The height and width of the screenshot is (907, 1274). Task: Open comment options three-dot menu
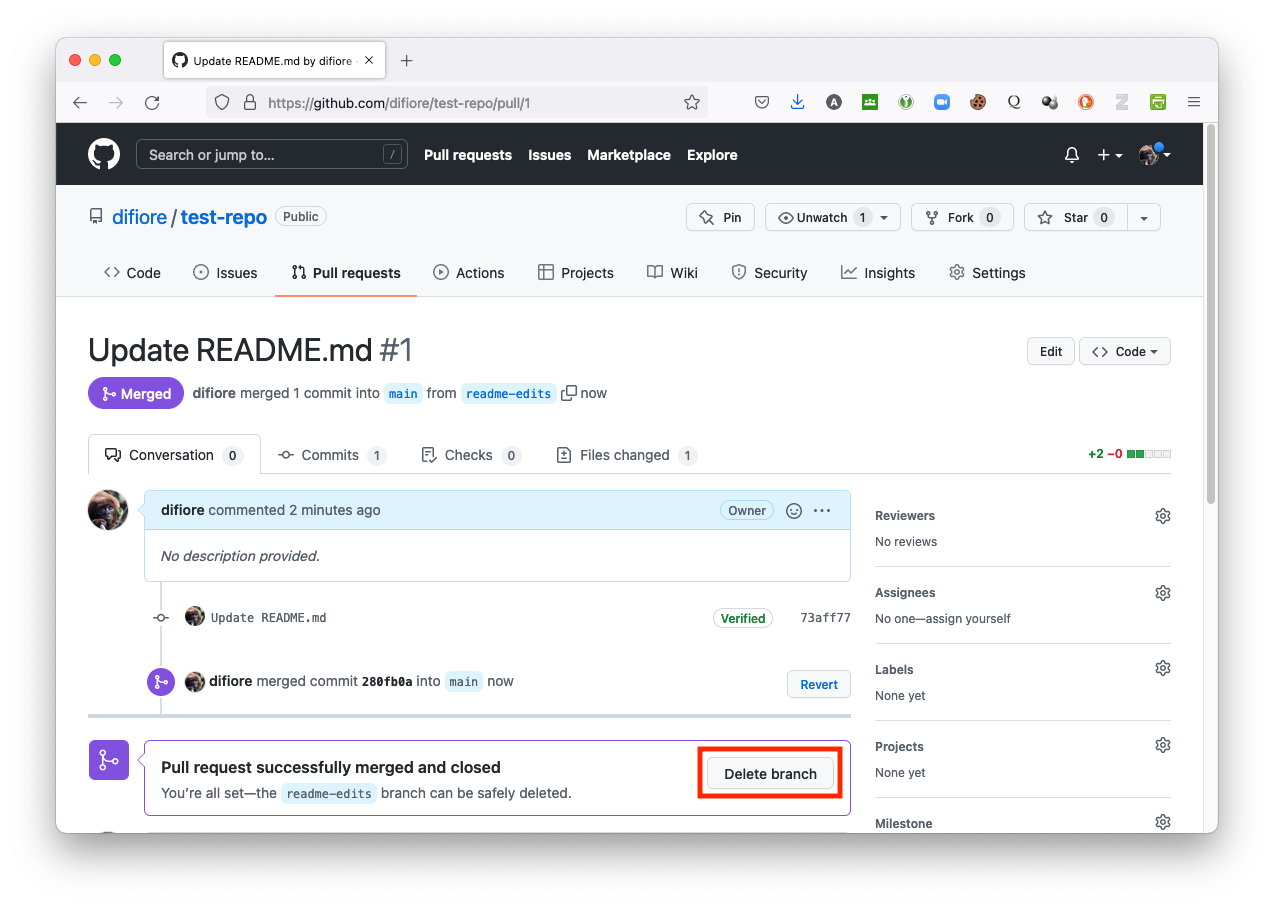[x=822, y=510]
